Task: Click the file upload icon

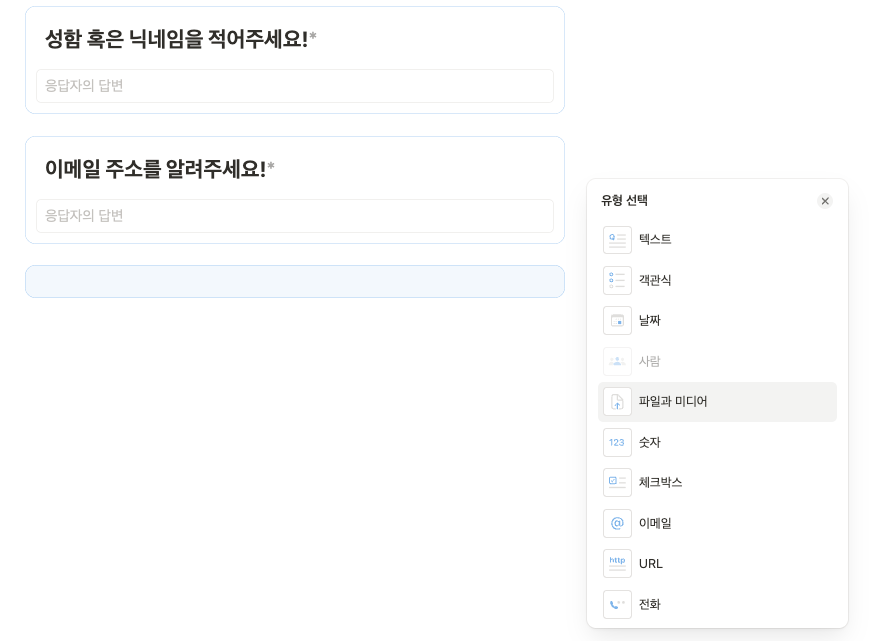Action: [x=617, y=402]
